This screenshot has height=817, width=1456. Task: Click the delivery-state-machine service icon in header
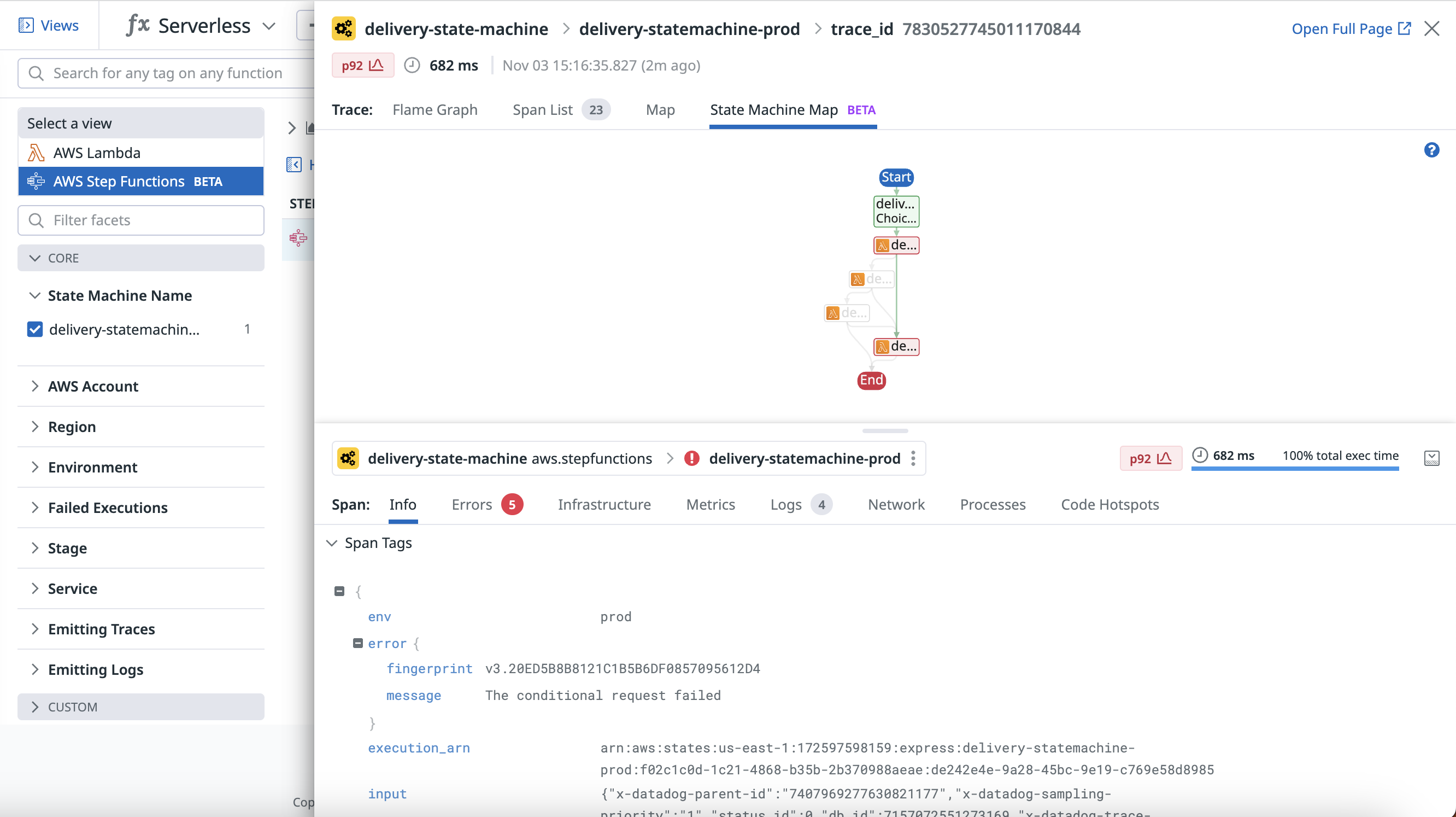(344, 28)
